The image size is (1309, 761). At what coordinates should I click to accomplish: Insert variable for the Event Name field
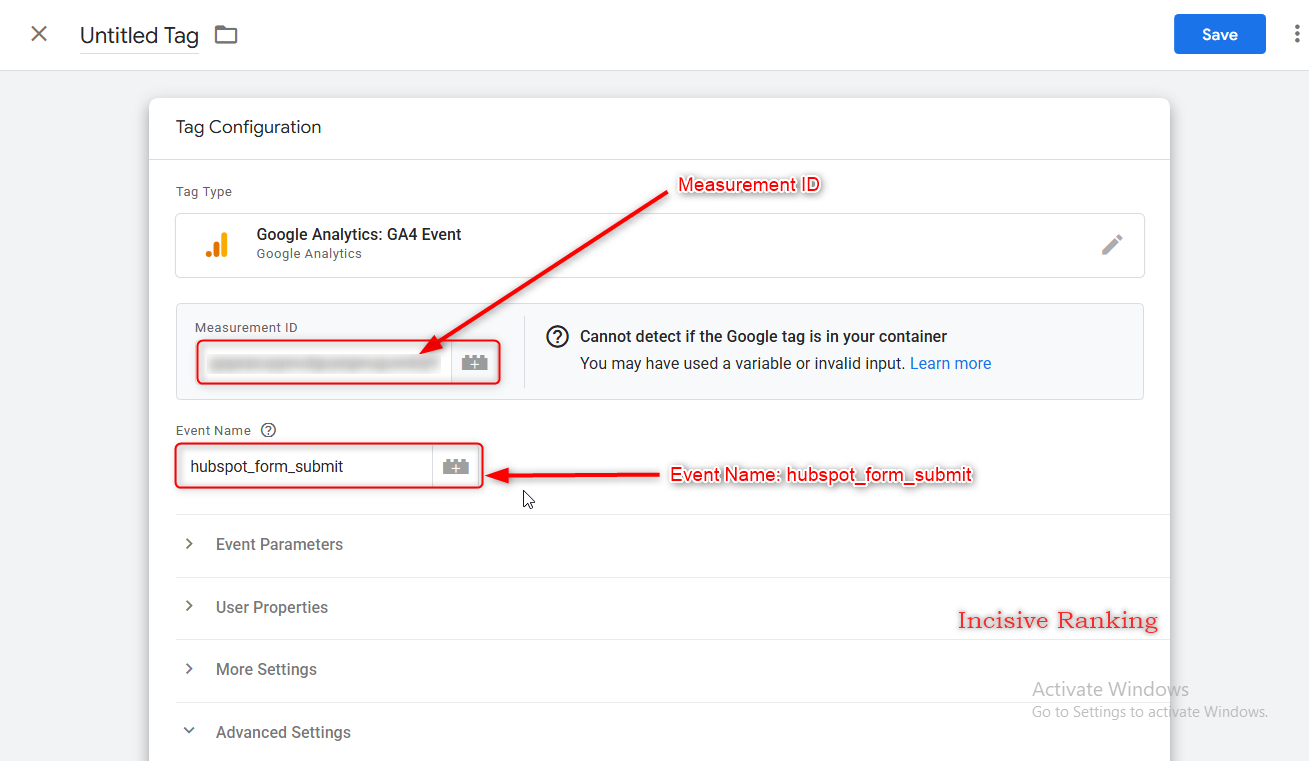coord(456,466)
